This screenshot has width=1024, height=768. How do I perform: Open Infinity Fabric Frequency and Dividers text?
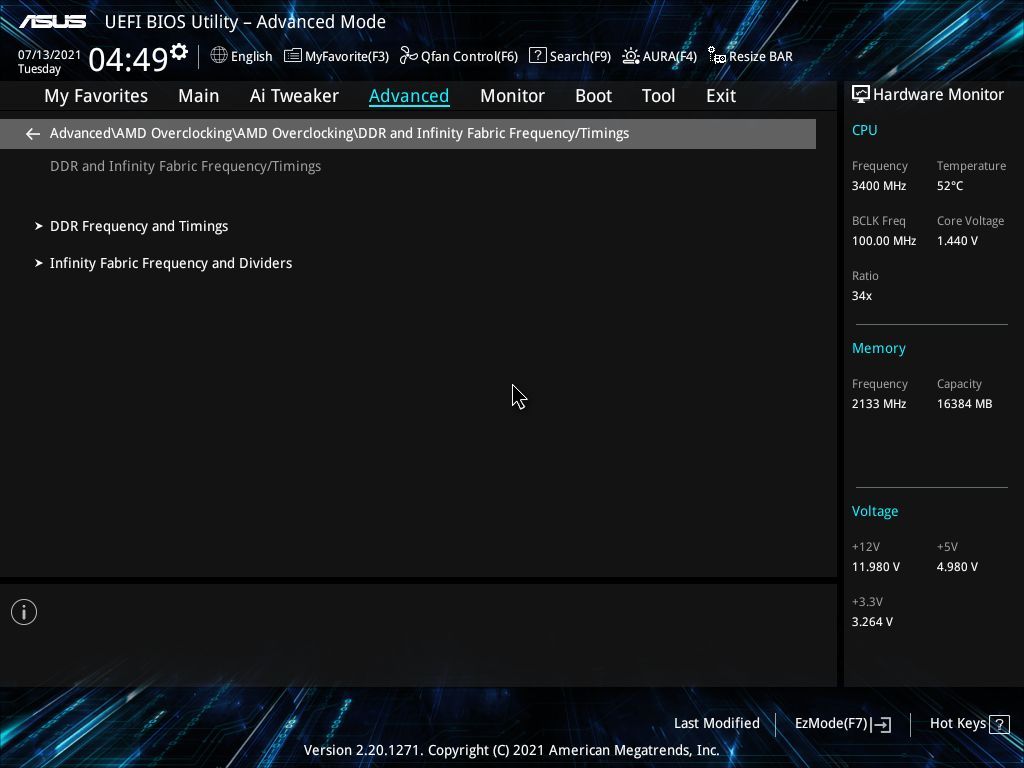tap(171, 263)
